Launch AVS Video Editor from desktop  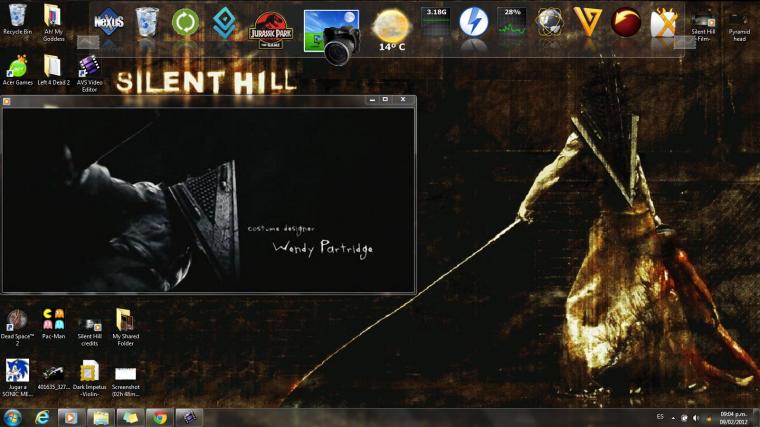(89, 74)
